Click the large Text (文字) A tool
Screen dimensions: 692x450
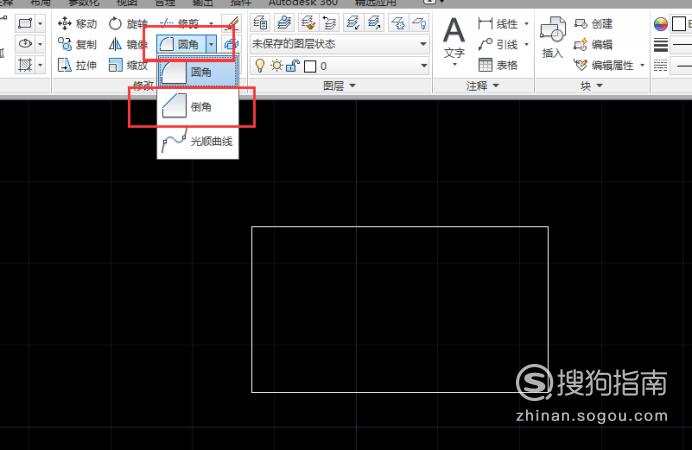pos(454,31)
